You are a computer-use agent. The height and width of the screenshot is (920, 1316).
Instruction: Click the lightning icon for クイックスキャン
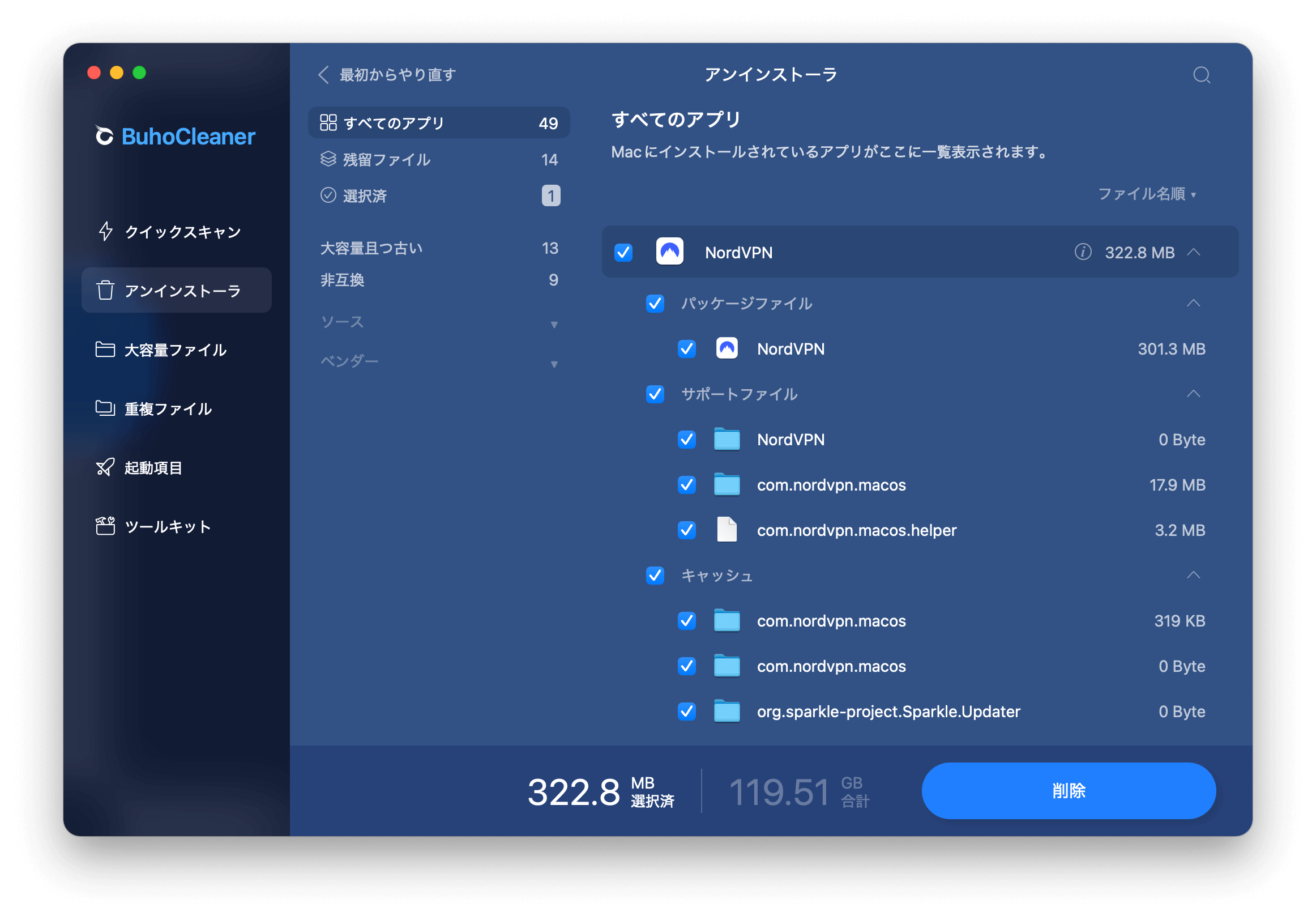105,231
